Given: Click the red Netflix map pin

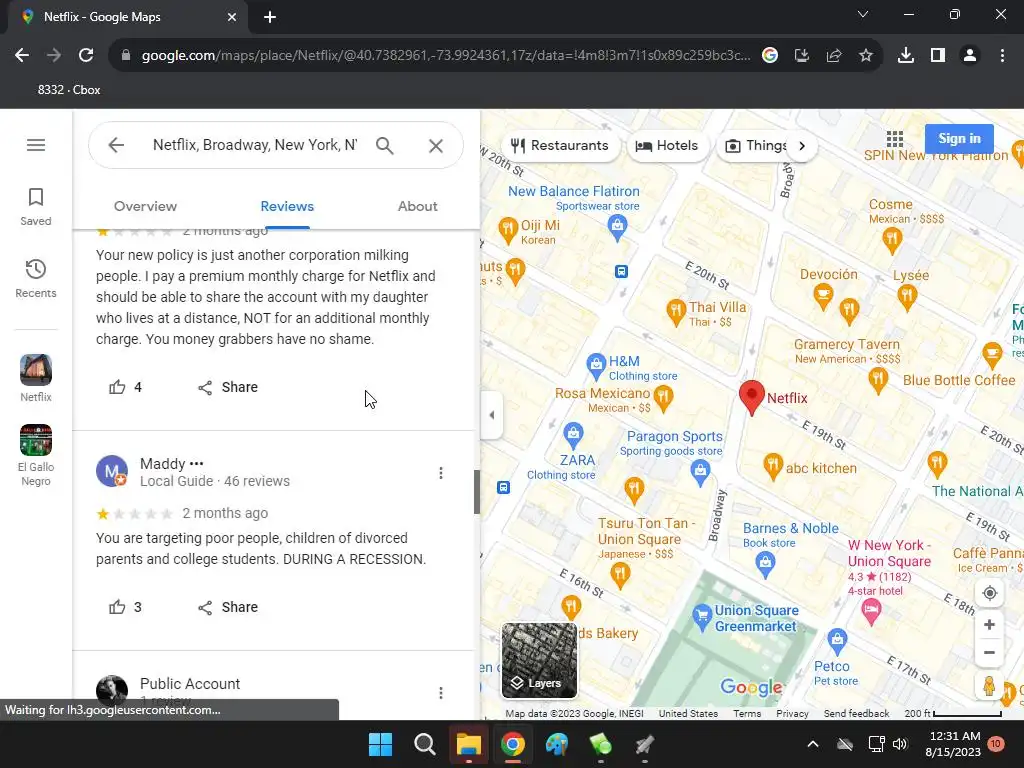Looking at the screenshot, I should pos(752,396).
